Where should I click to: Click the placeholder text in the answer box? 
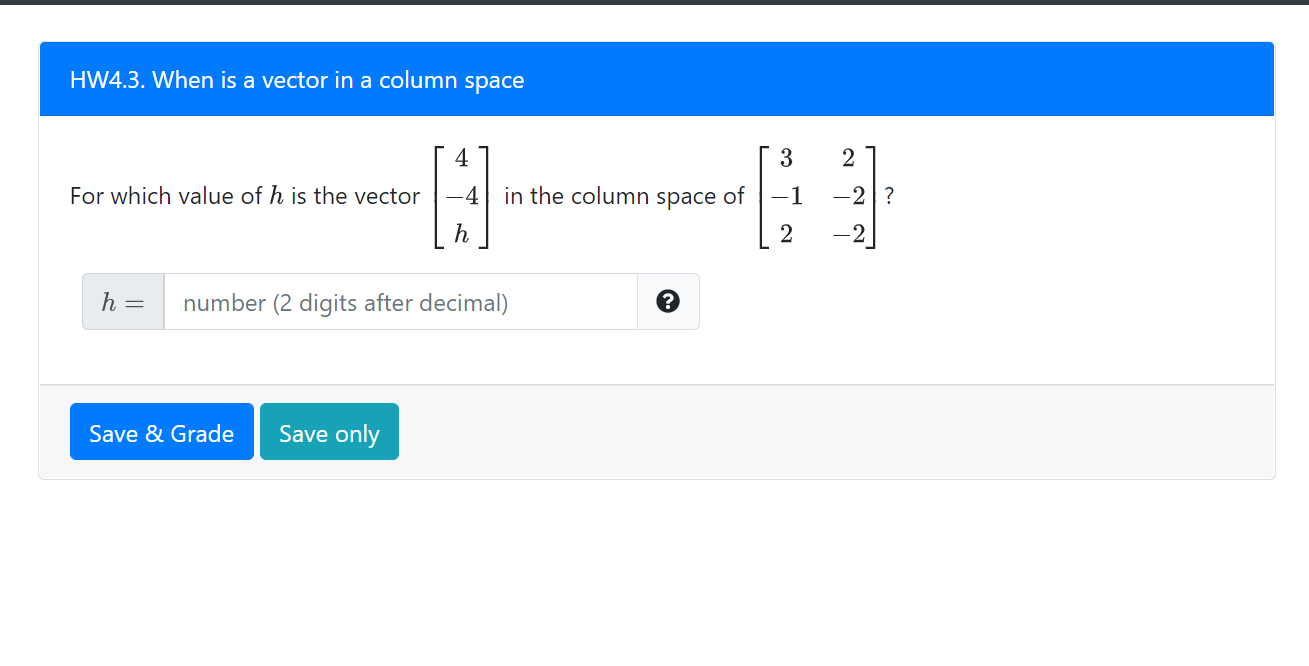345,303
